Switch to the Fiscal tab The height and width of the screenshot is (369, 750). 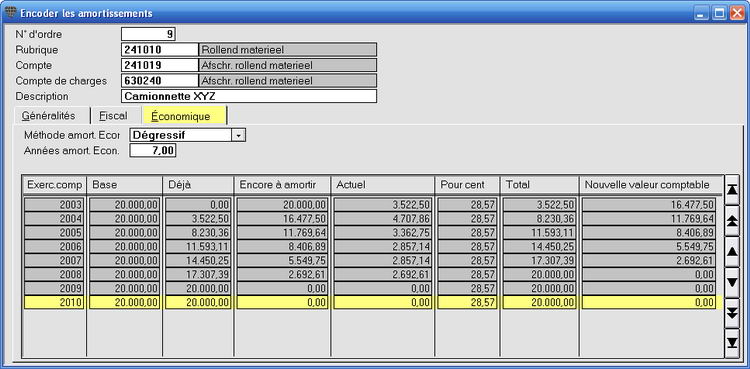click(x=114, y=116)
